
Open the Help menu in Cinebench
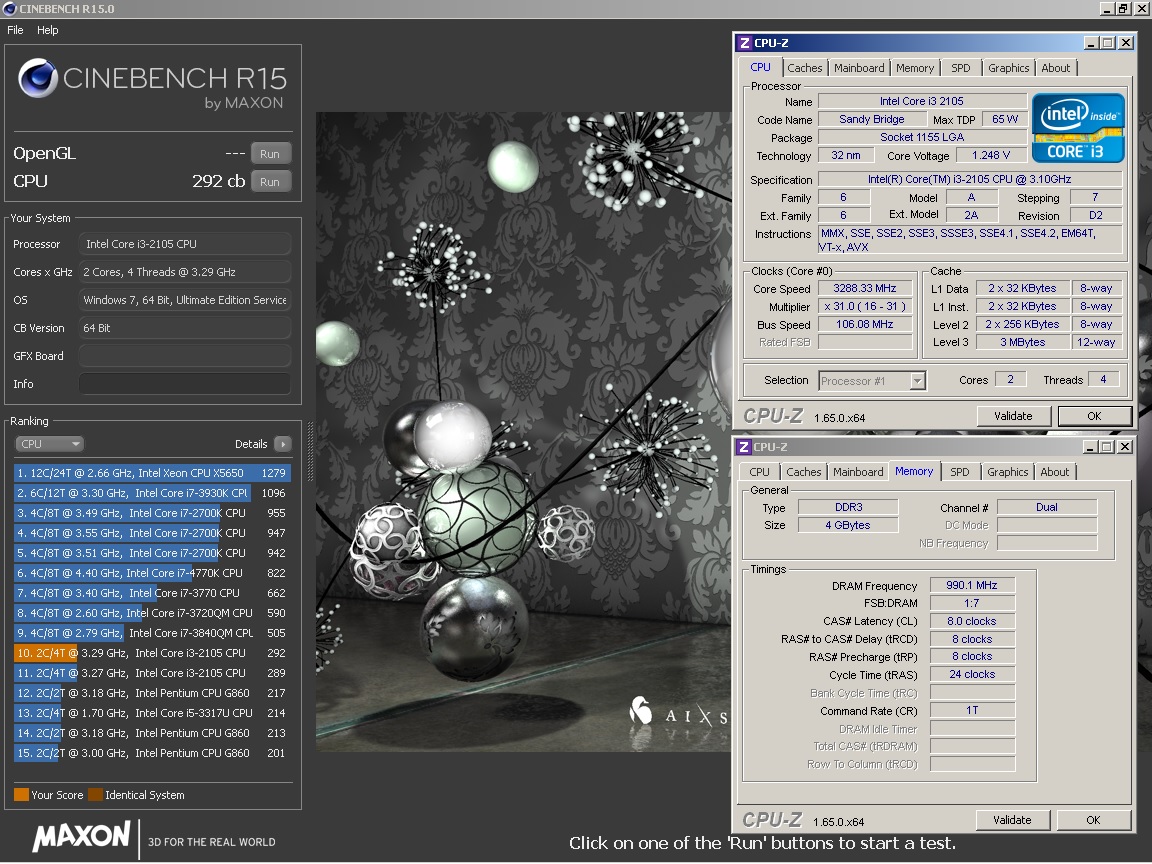click(x=48, y=30)
